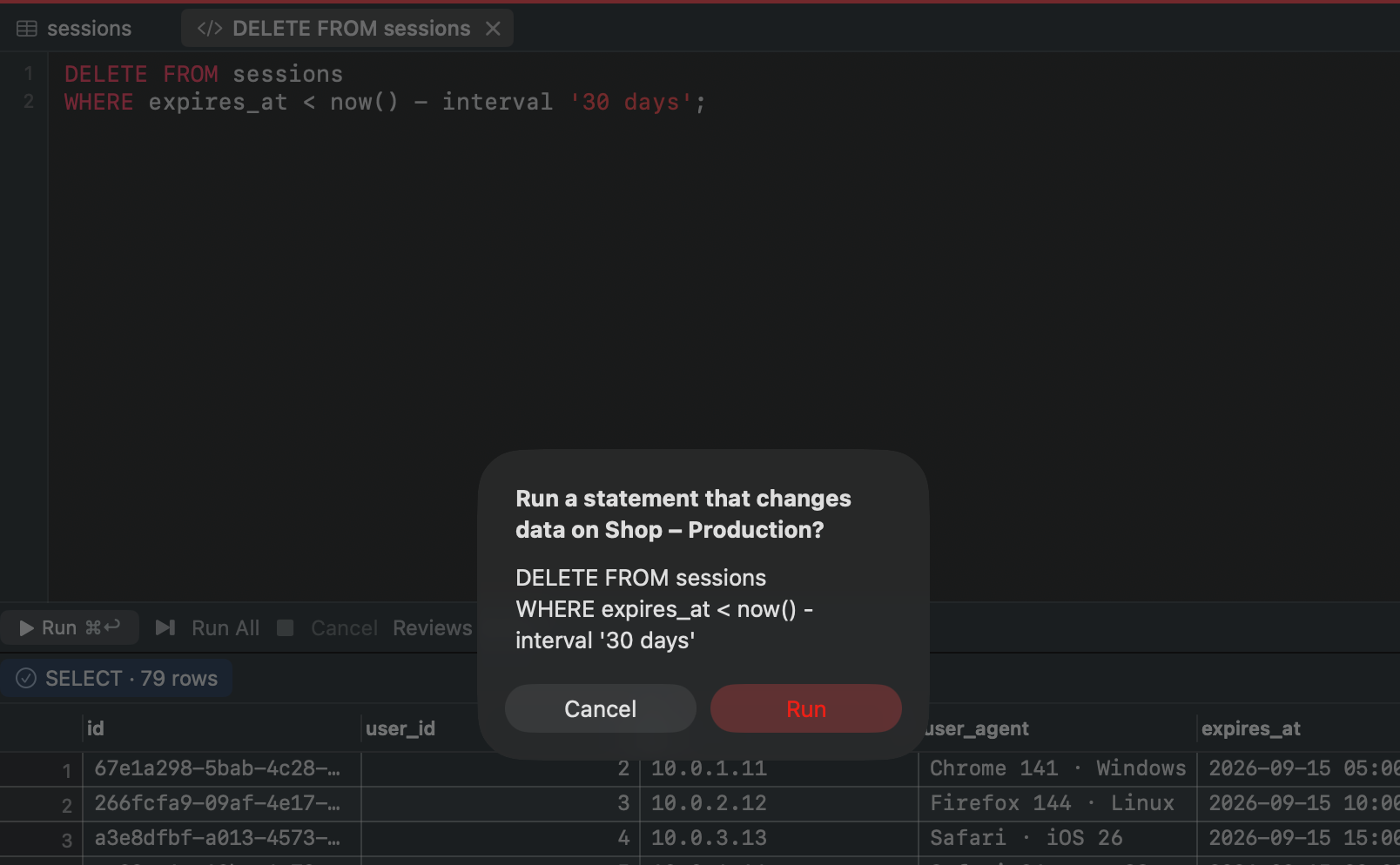Screen dimensions: 1400x865
Task: Select user_id value 3 in second row
Action: [501, 803]
